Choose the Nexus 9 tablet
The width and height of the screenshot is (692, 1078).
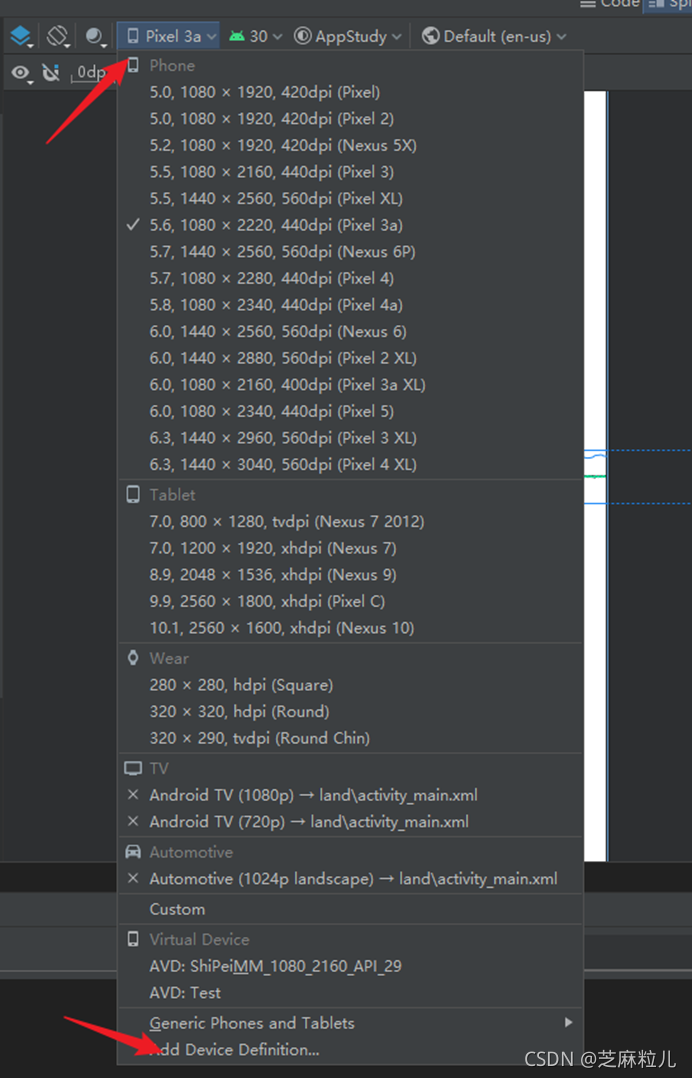pyautogui.click(x=350, y=575)
